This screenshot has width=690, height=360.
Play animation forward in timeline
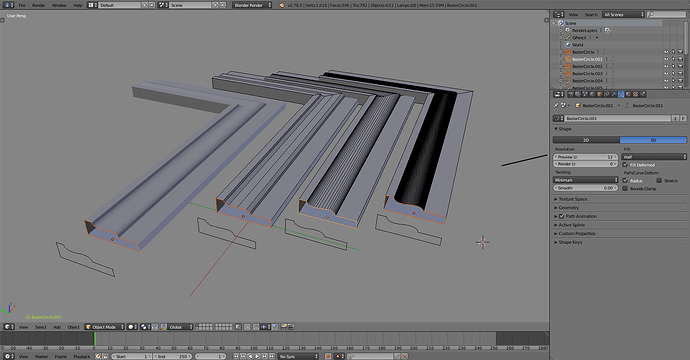click(257, 356)
